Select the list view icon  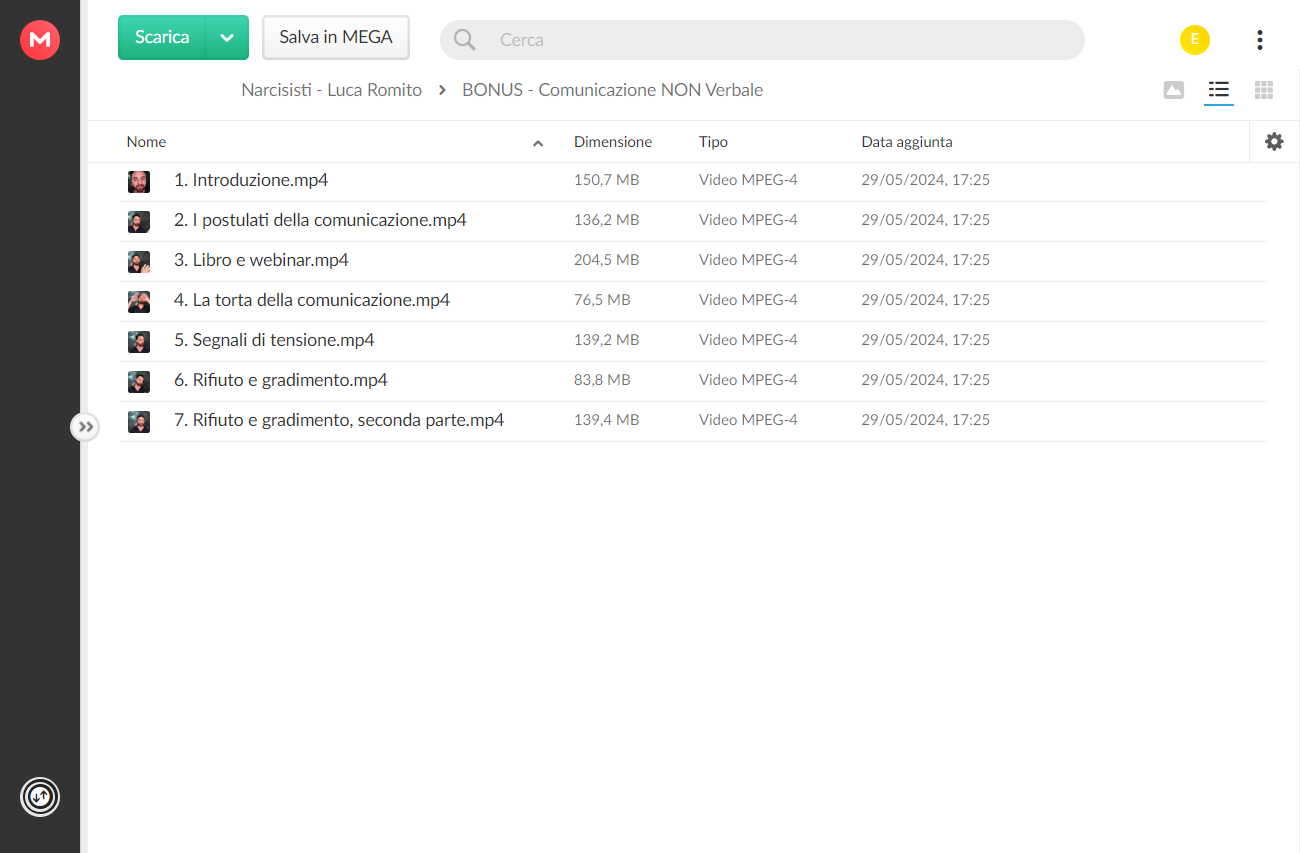(x=1218, y=90)
